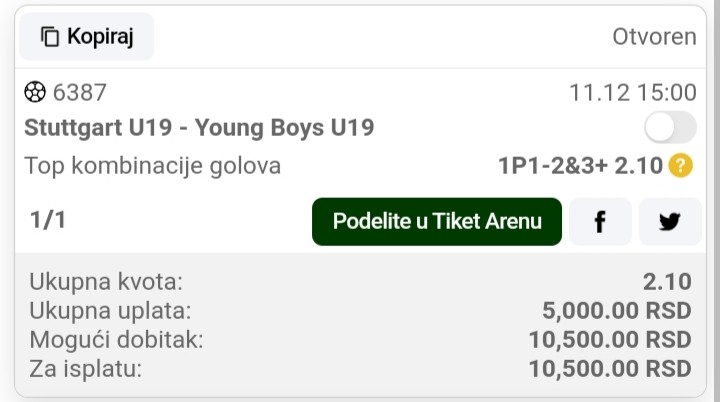Share ticket on Twitter bird icon
Viewport: 720px width, 402px height.
(x=670, y=221)
